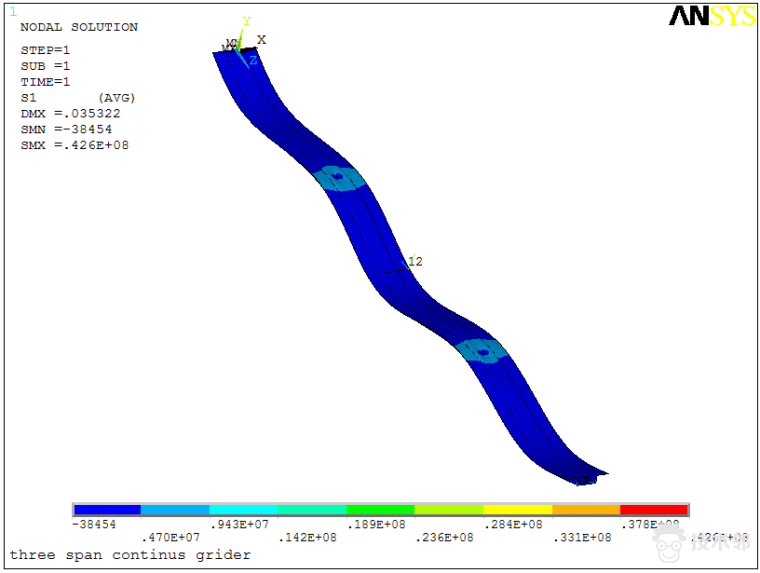Screen dimensions: 760x573
Task: Click the dark blue legend color band
Action: (x=107, y=510)
